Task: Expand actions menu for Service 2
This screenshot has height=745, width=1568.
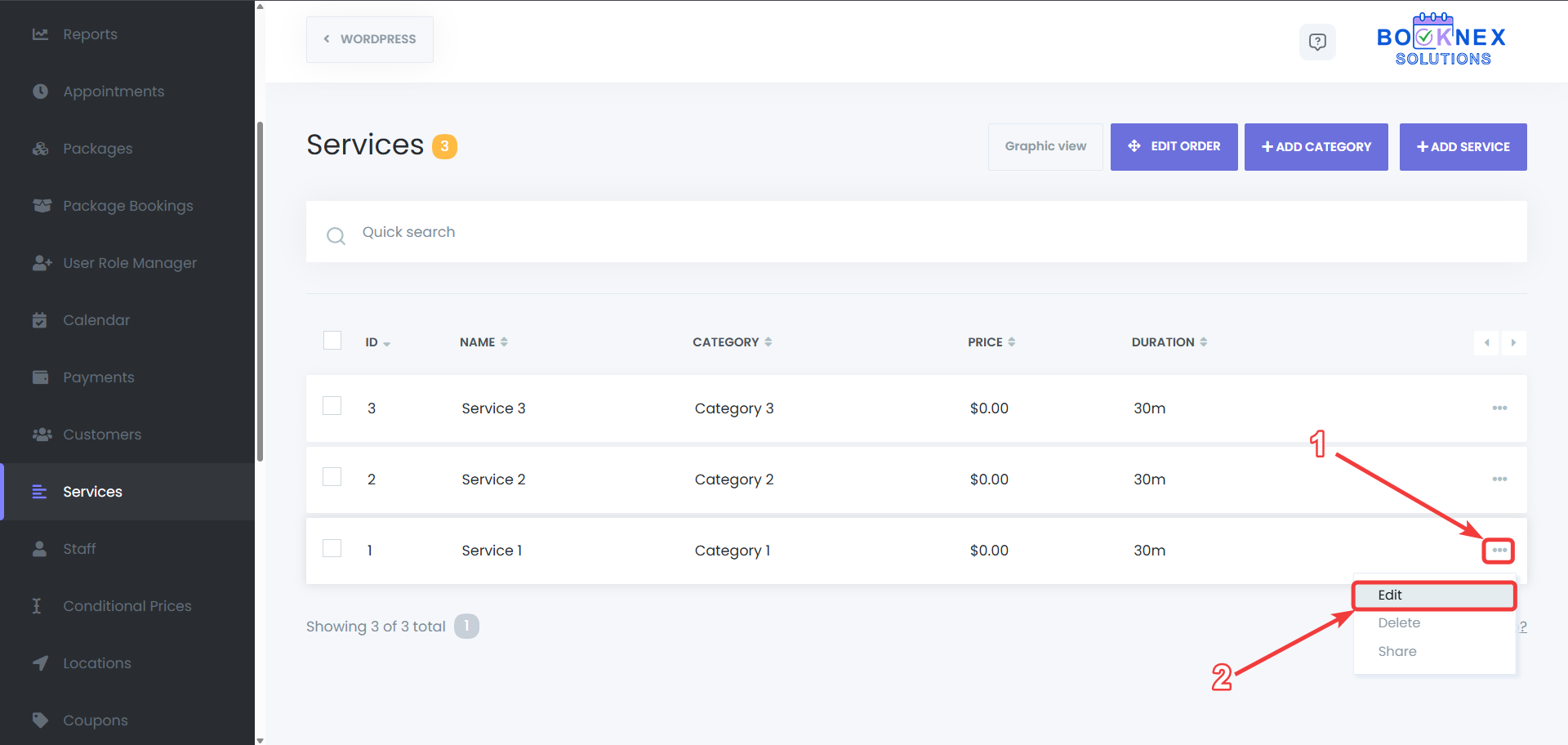Action: 1499,479
